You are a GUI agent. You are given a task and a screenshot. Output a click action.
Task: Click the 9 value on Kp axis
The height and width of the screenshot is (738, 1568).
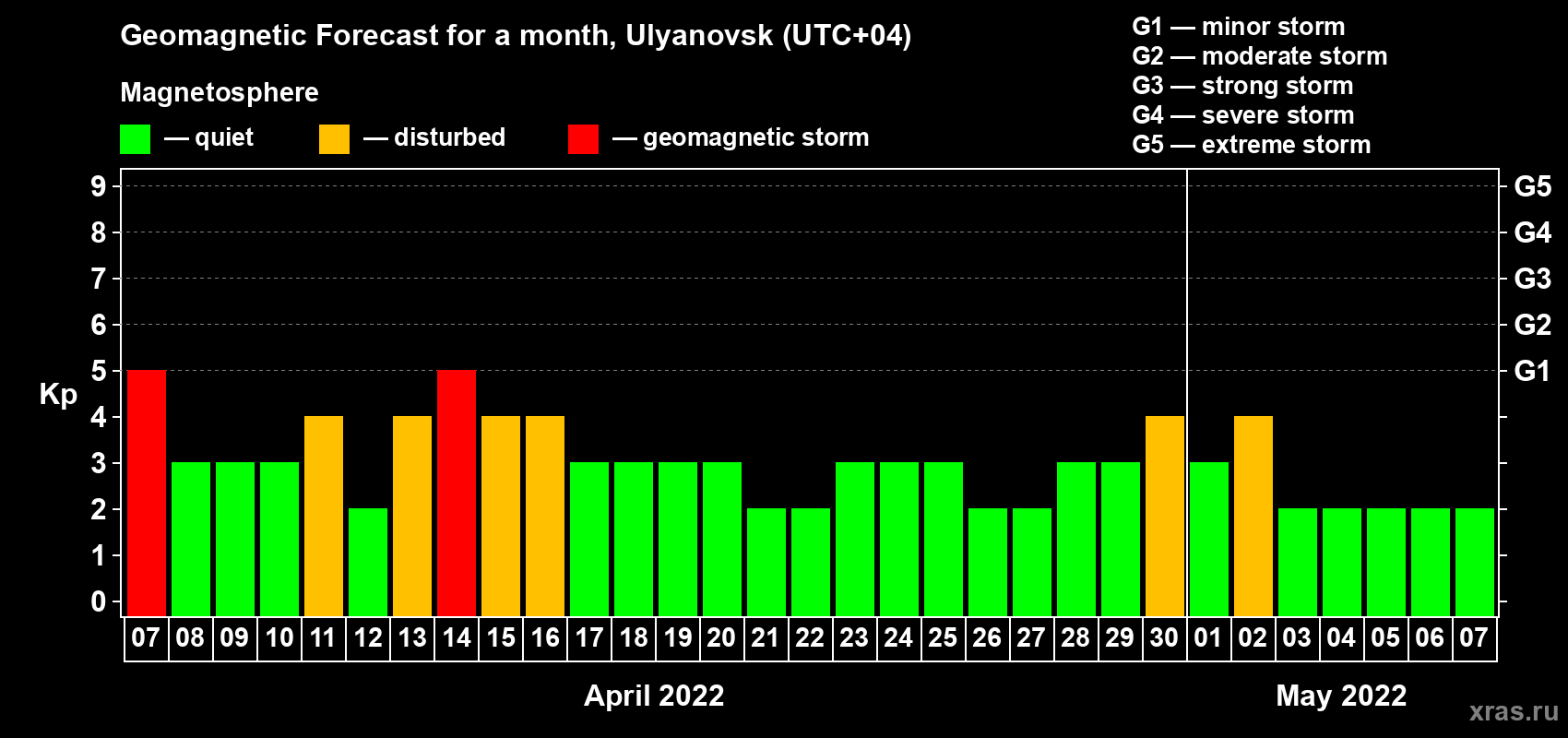(99, 186)
